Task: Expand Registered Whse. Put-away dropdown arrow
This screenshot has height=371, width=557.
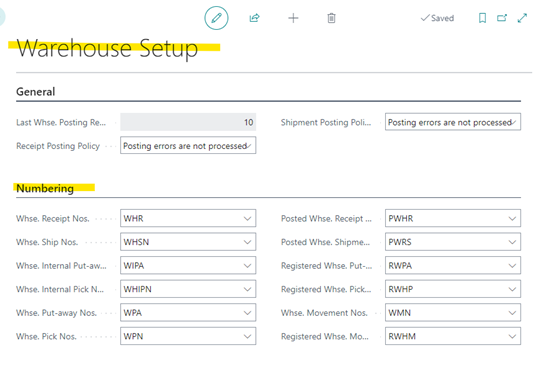Action: [512, 265]
